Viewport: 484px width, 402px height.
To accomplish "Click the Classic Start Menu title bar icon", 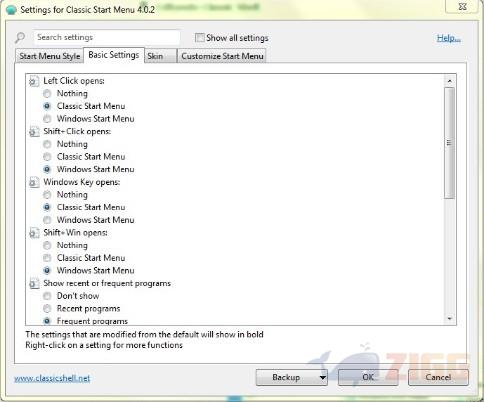I will 11,10.
